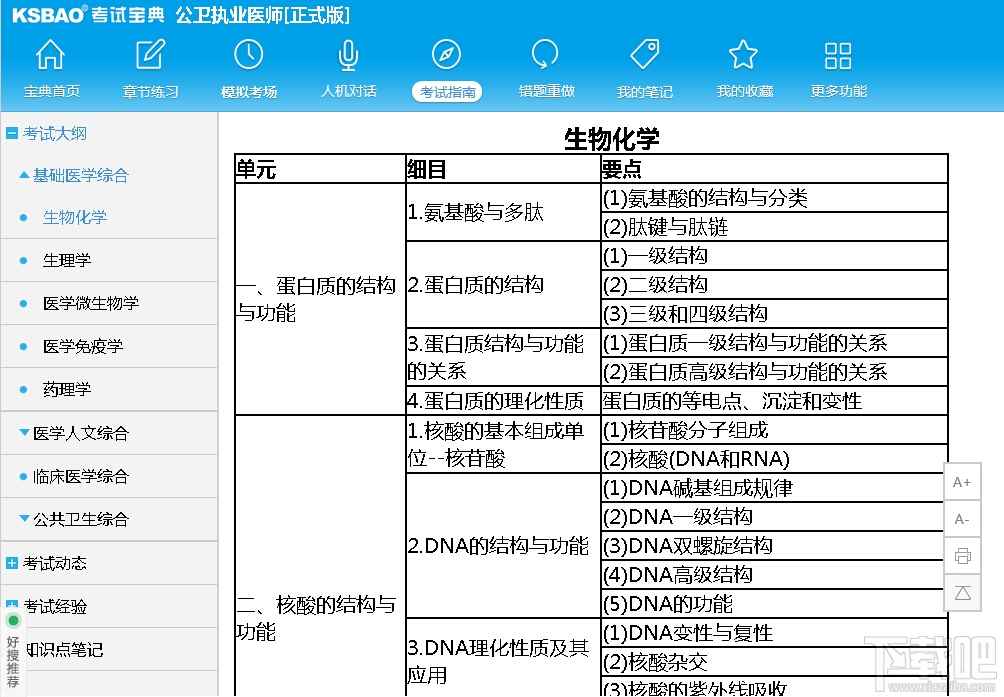Viewport: 1004px width, 697px height.
Task: Select the 模拟考场 clock icon
Action: click(248, 54)
